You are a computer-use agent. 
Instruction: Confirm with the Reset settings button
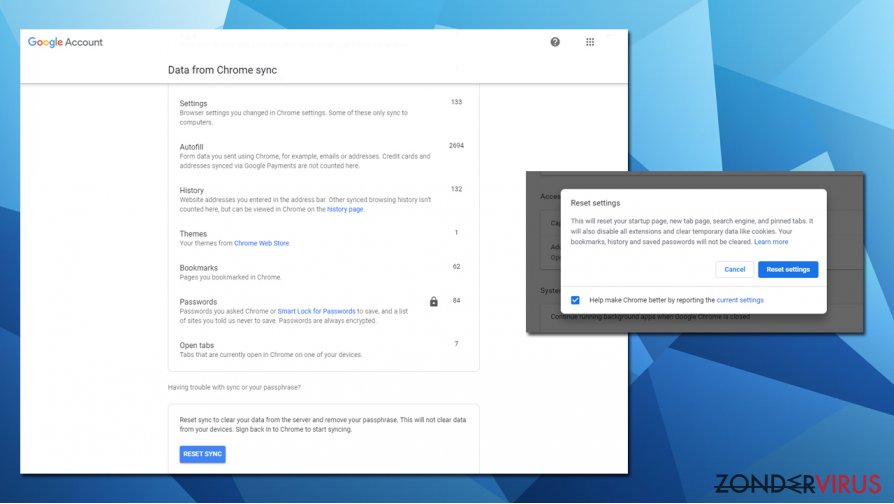pos(788,269)
